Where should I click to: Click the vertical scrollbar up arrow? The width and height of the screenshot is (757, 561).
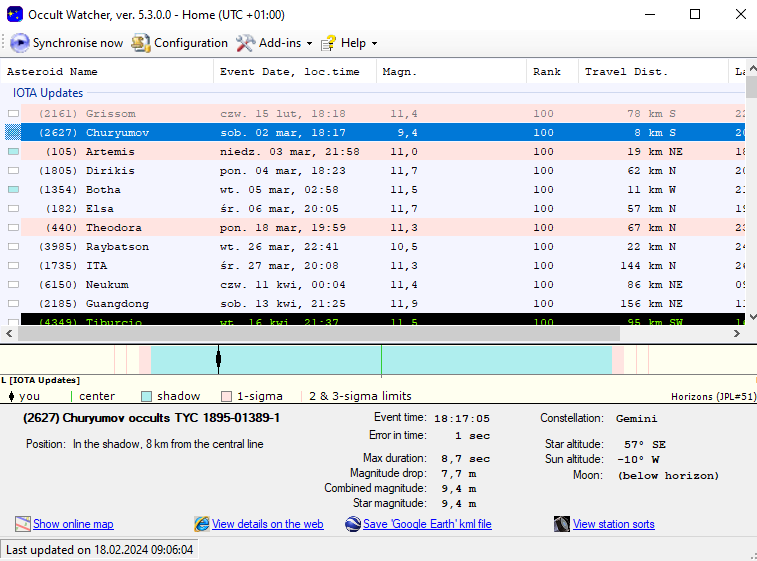pos(752,68)
